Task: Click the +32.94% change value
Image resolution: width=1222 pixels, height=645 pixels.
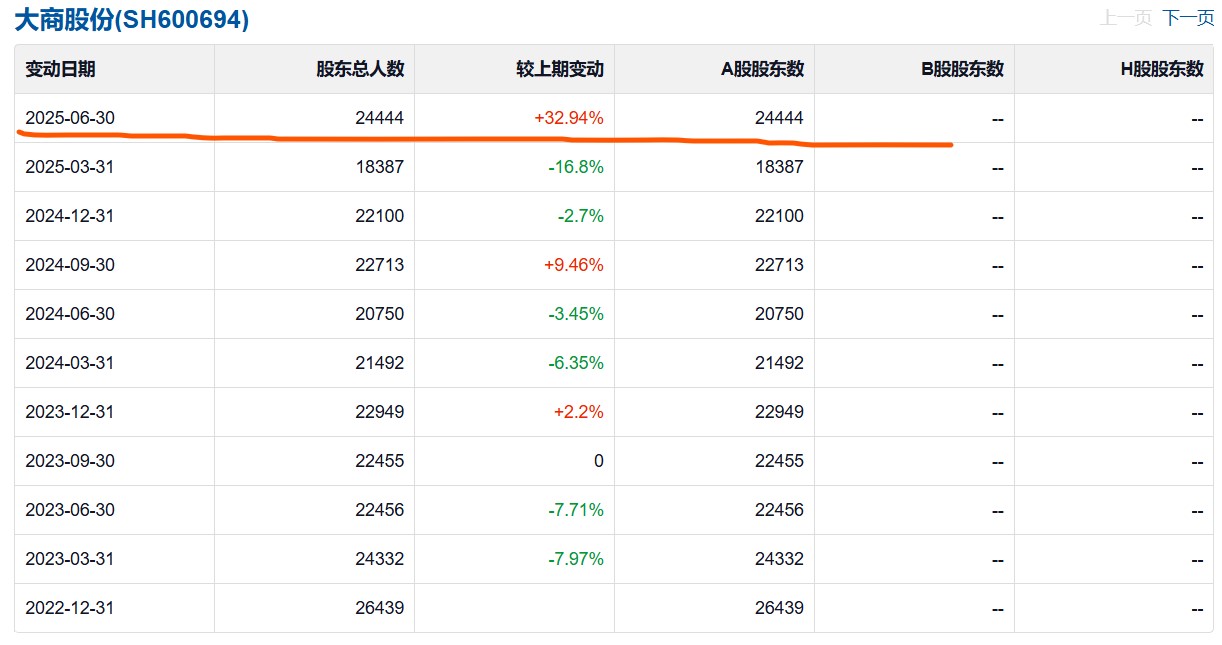Action: [569, 118]
